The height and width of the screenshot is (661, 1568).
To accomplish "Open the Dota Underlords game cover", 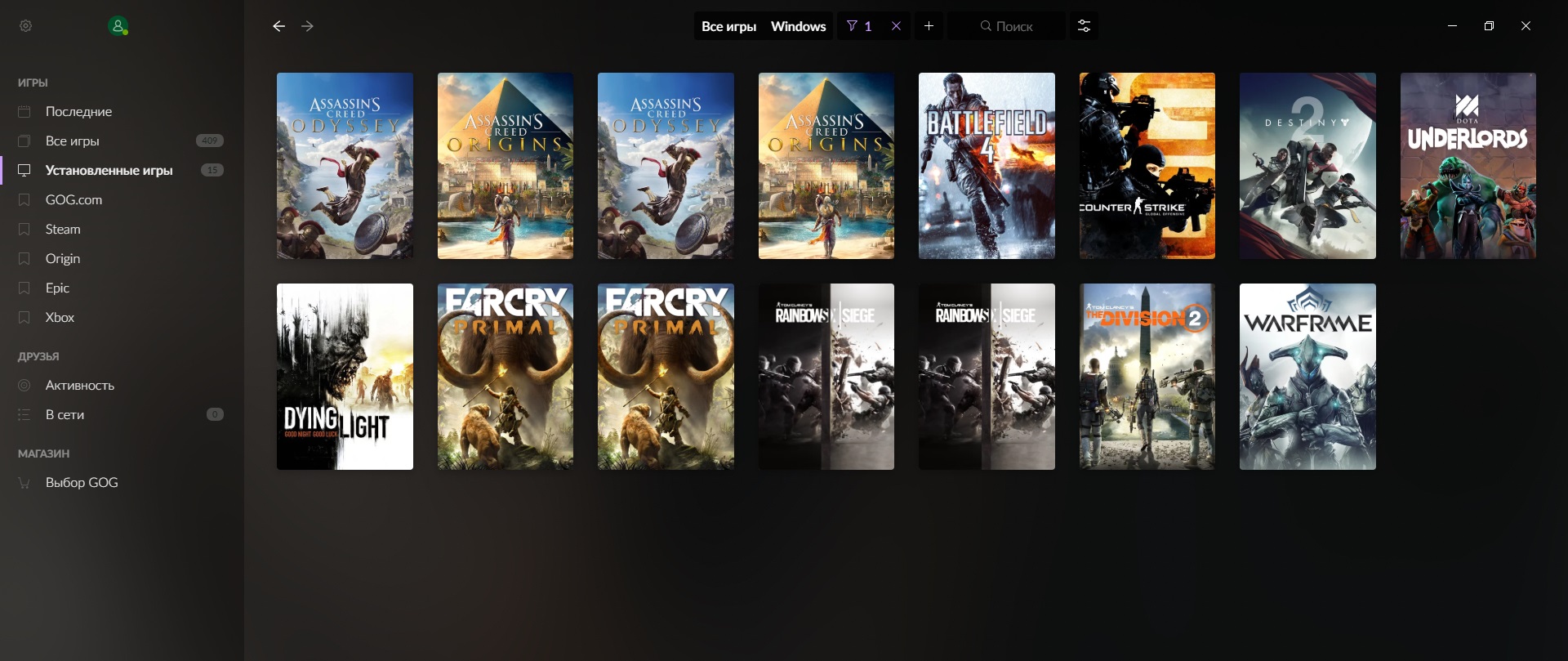I will point(1468,166).
